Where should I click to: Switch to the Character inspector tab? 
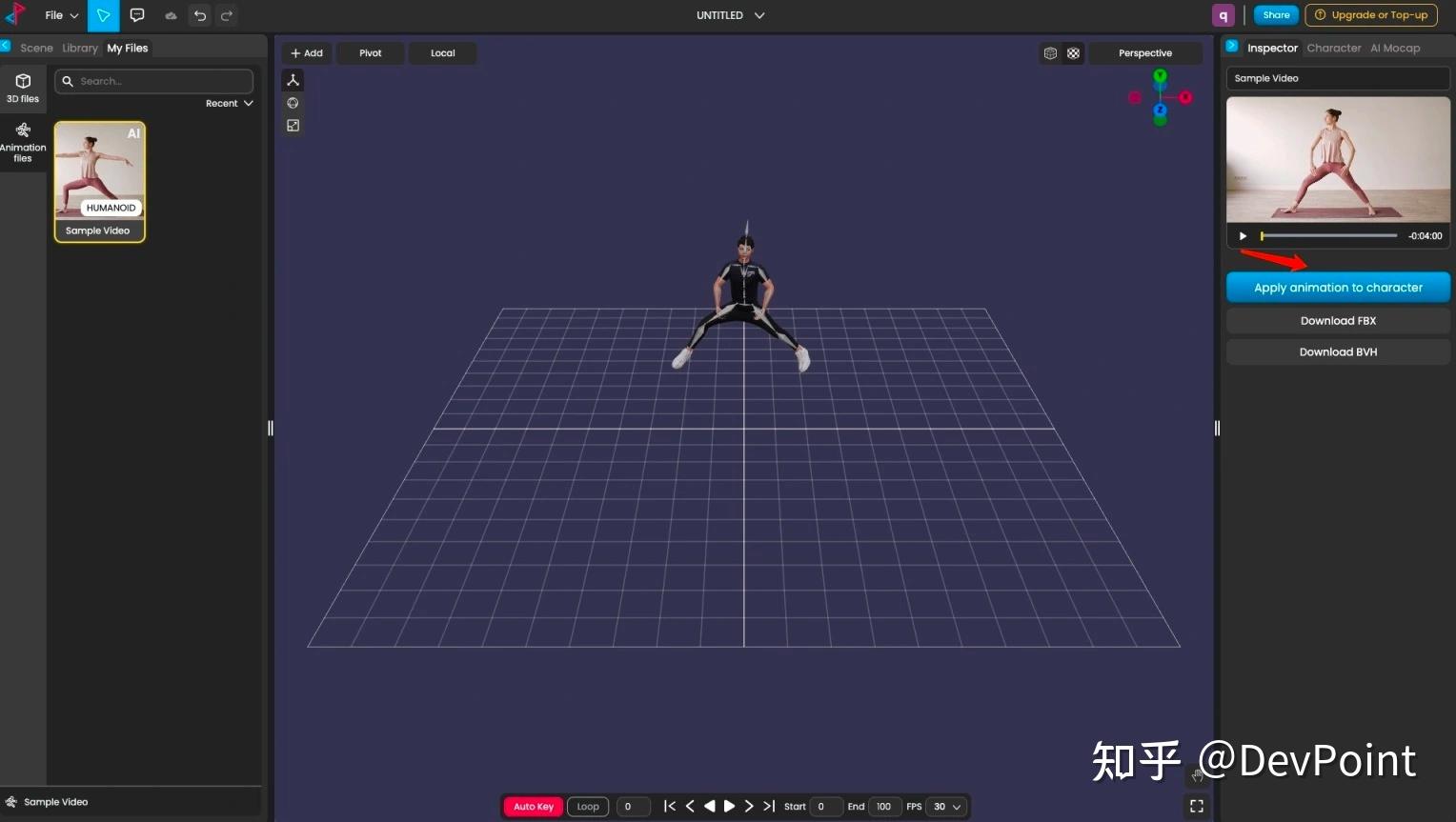click(1333, 48)
